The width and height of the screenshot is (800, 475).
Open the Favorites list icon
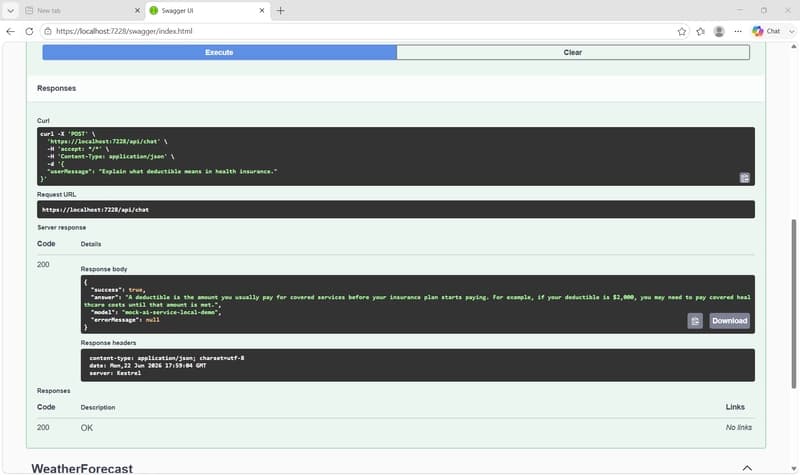pyautogui.click(x=701, y=31)
